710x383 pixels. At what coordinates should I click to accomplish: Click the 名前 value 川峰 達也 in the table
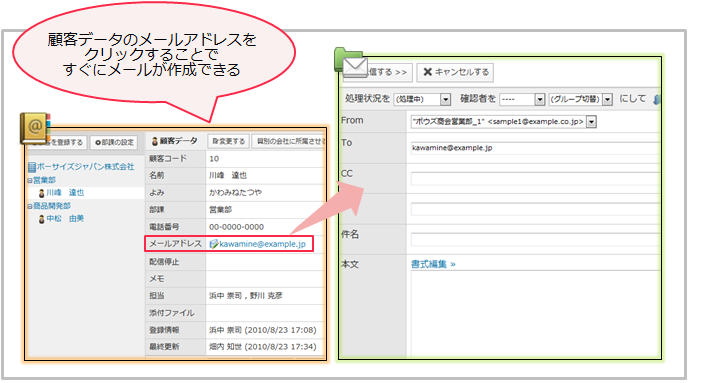(228, 175)
